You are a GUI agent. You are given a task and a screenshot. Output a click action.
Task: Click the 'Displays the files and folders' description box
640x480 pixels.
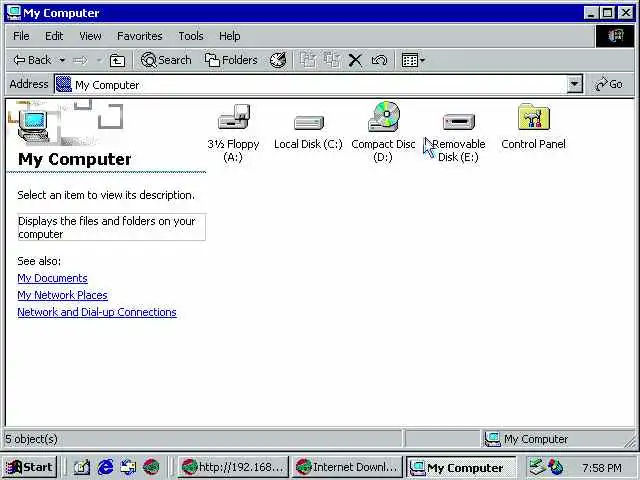pyautogui.click(x=111, y=227)
